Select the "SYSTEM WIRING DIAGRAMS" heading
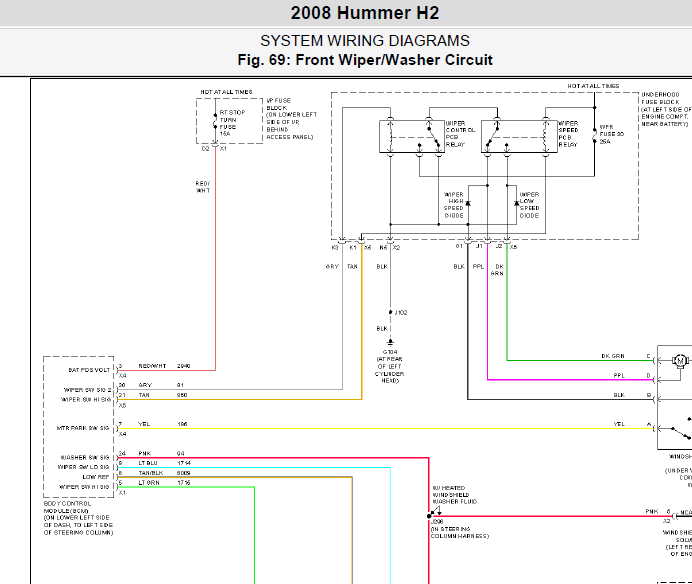 [x=365, y=41]
